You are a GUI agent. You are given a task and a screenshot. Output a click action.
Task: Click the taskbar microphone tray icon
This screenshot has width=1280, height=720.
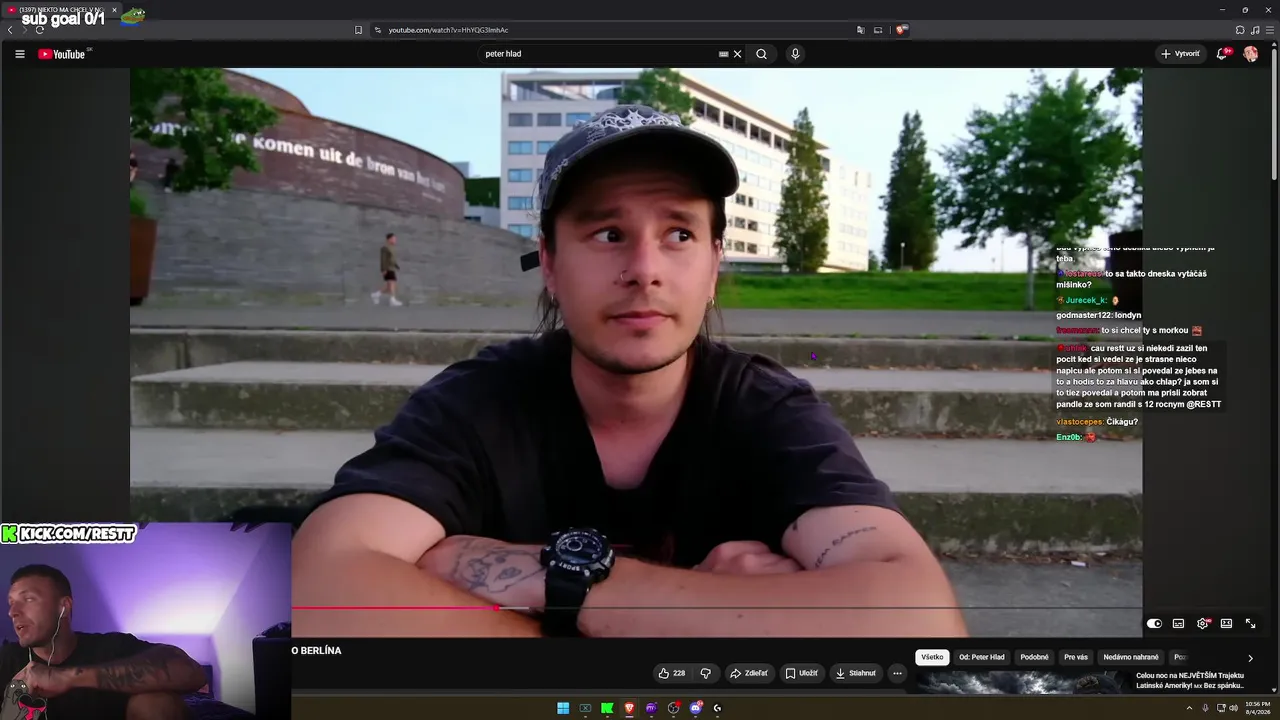tap(1205, 708)
